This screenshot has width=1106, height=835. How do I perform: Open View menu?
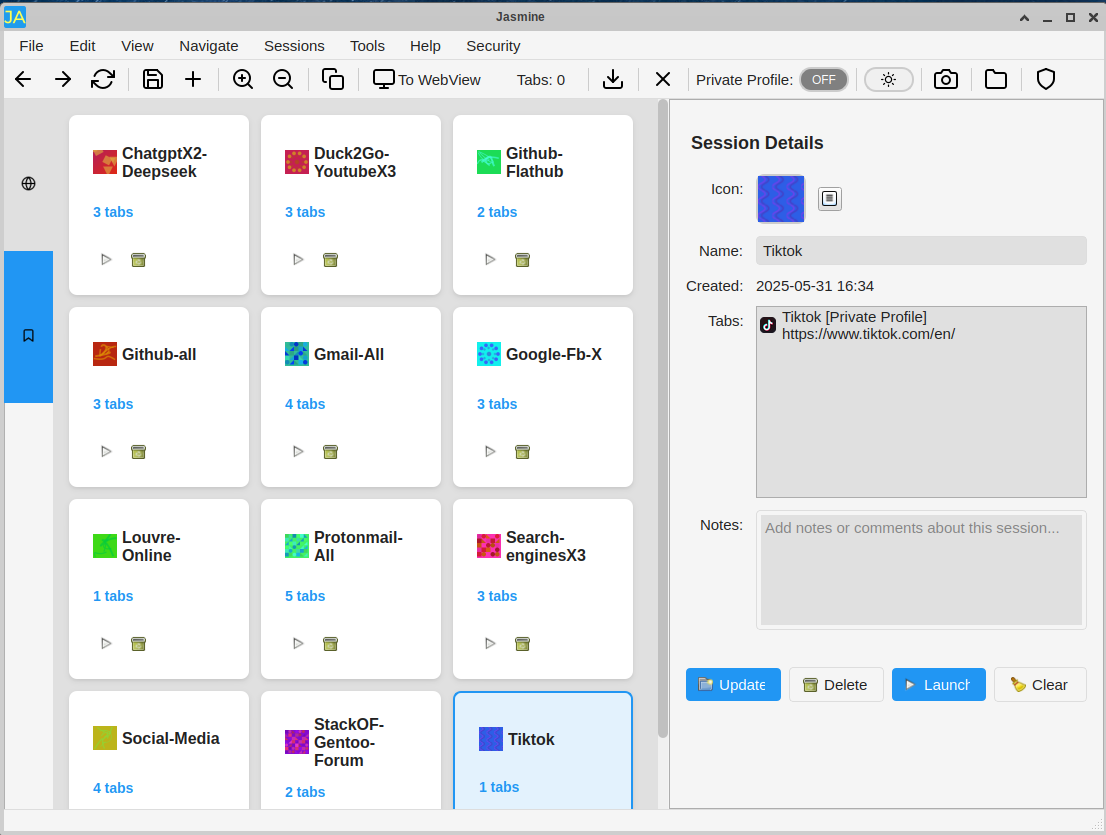pyautogui.click(x=137, y=46)
